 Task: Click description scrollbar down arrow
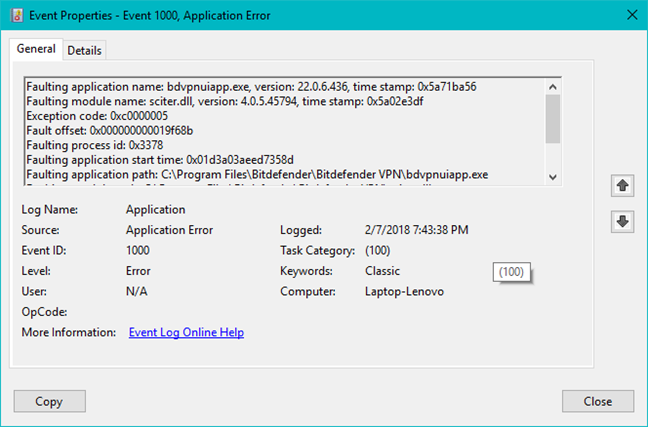[553, 177]
